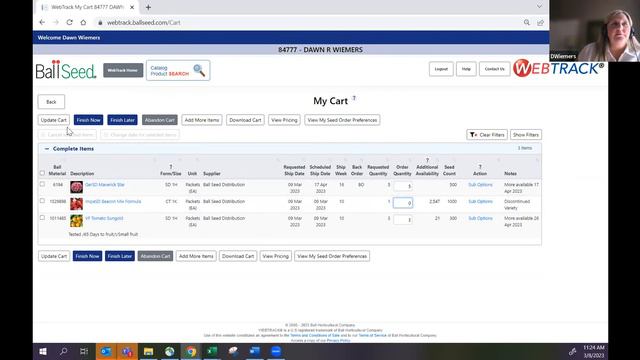Click the Contact Us button
Viewport: 640px width, 360px height.
tap(494, 69)
